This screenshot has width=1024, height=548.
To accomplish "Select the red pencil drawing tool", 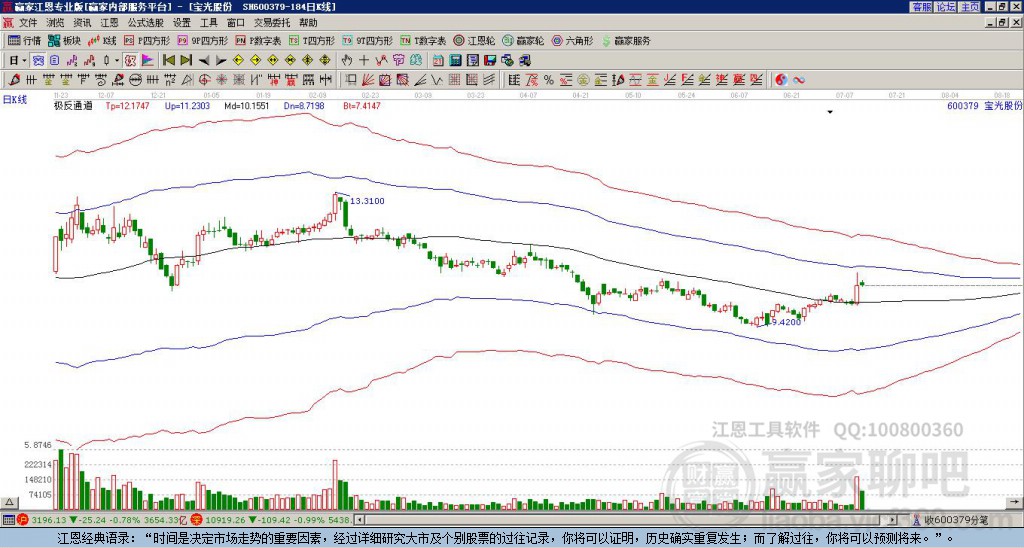I will pyautogui.click(x=14, y=80).
